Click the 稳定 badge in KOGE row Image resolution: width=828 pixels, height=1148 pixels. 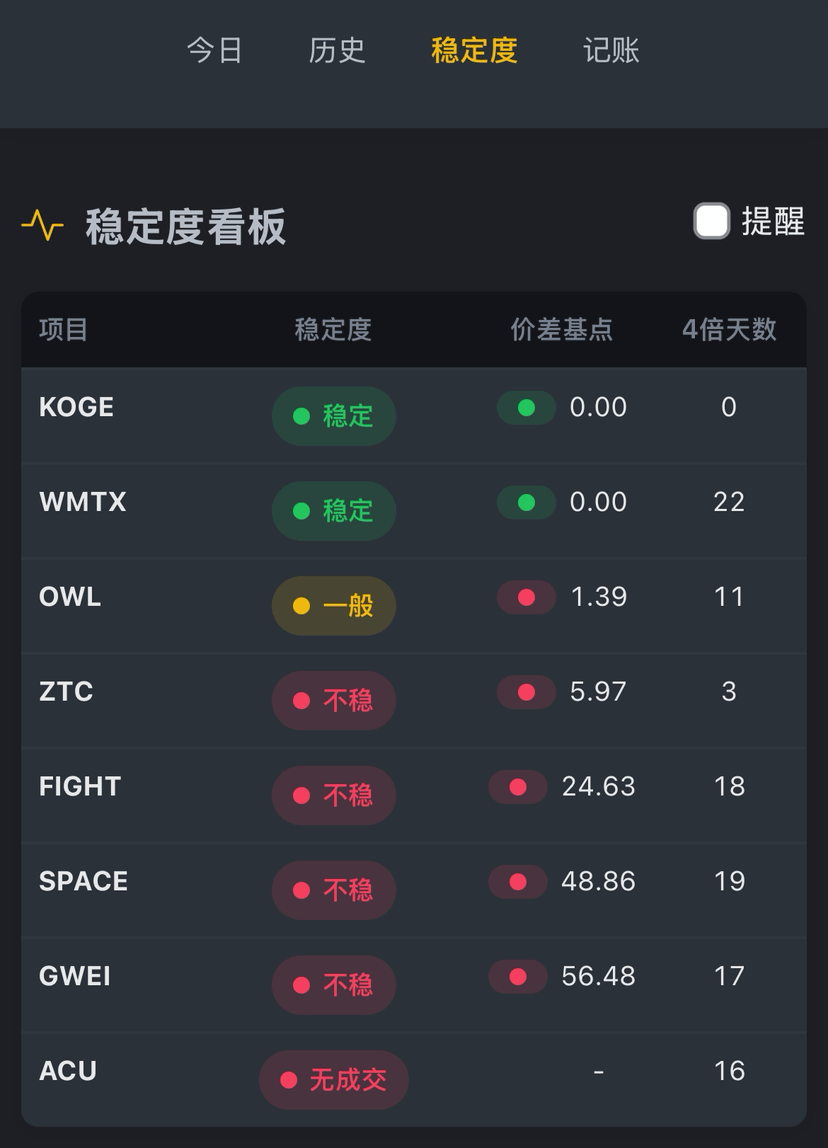point(334,416)
